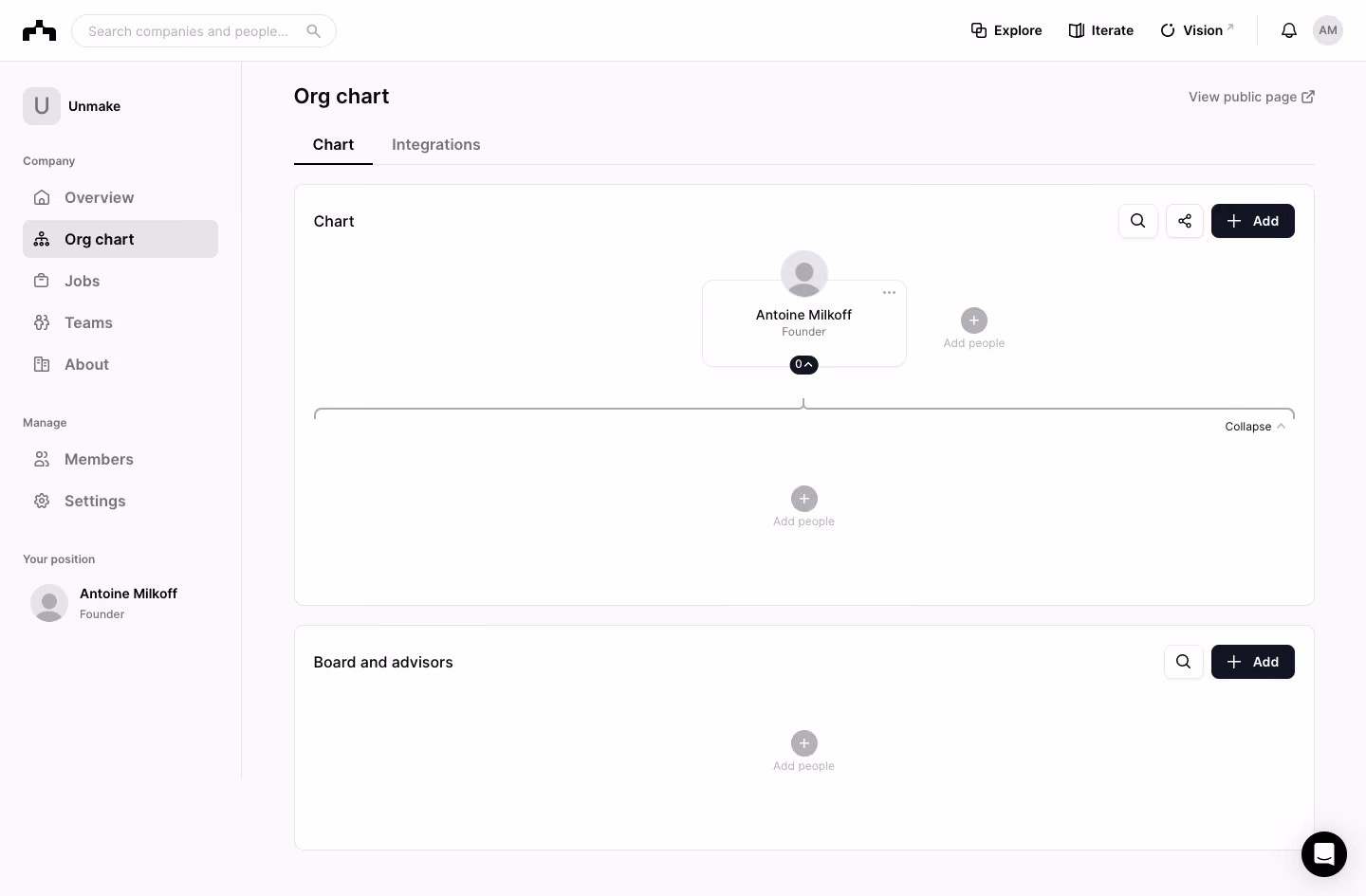This screenshot has width=1366, height=896.
Task: Open Explore in the top navigation
Action: pyautogui.click(x=1006, y=30)
